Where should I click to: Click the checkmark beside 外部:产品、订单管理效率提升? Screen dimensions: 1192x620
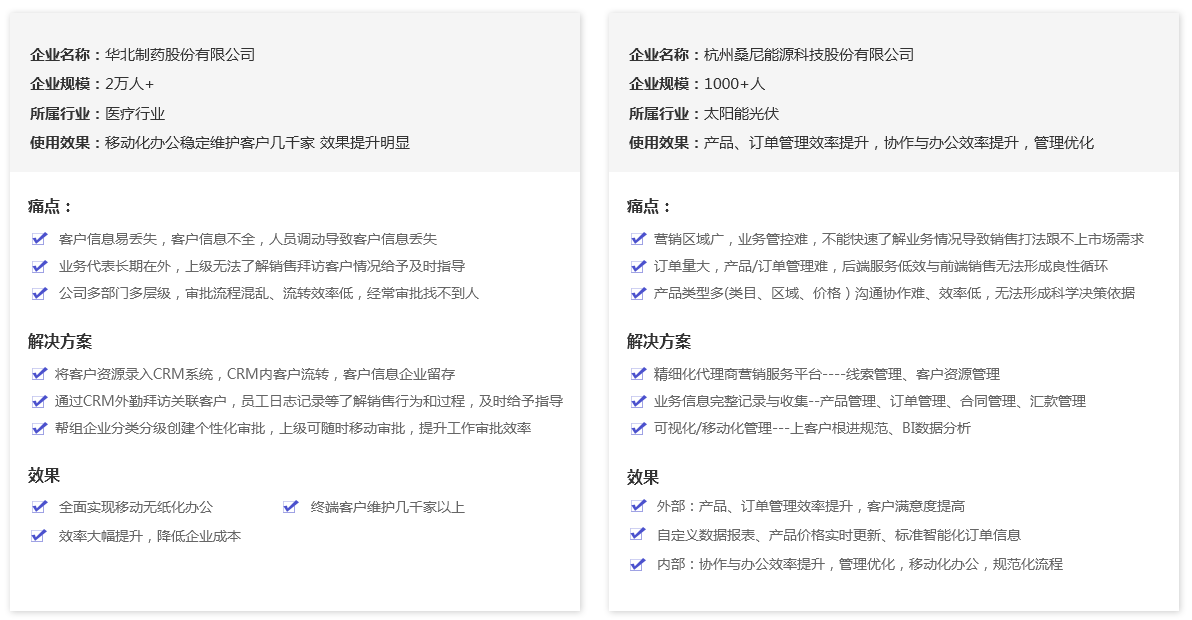639,505
